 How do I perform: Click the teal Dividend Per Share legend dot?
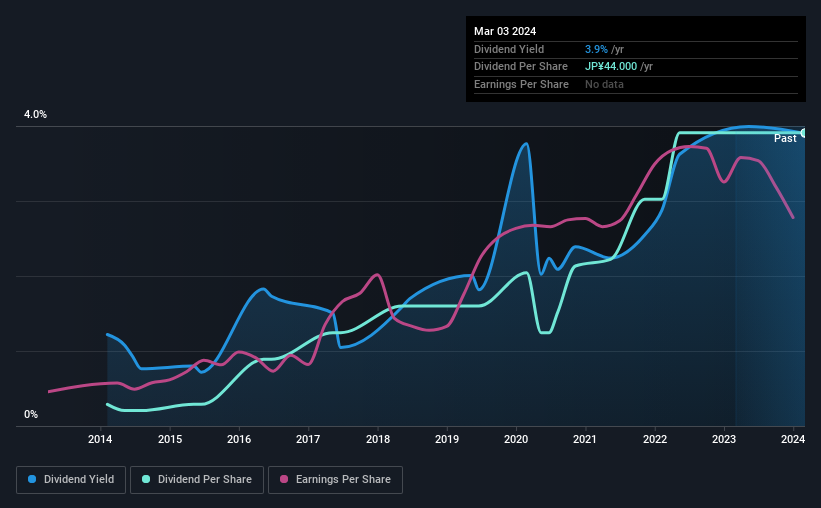[146, 479]
